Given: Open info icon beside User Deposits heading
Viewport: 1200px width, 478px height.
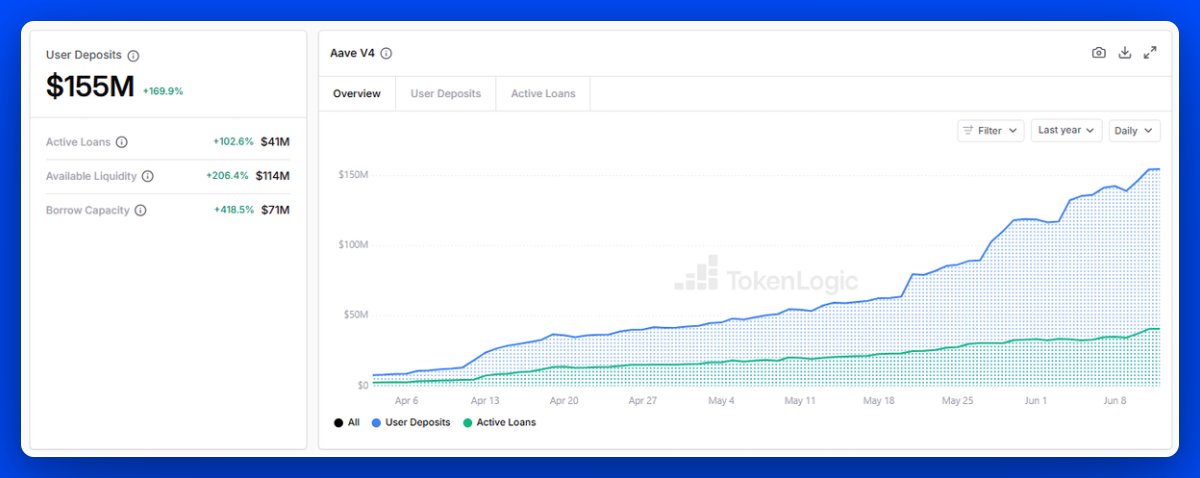Looking at the screenshot, I should coord(133,56).
